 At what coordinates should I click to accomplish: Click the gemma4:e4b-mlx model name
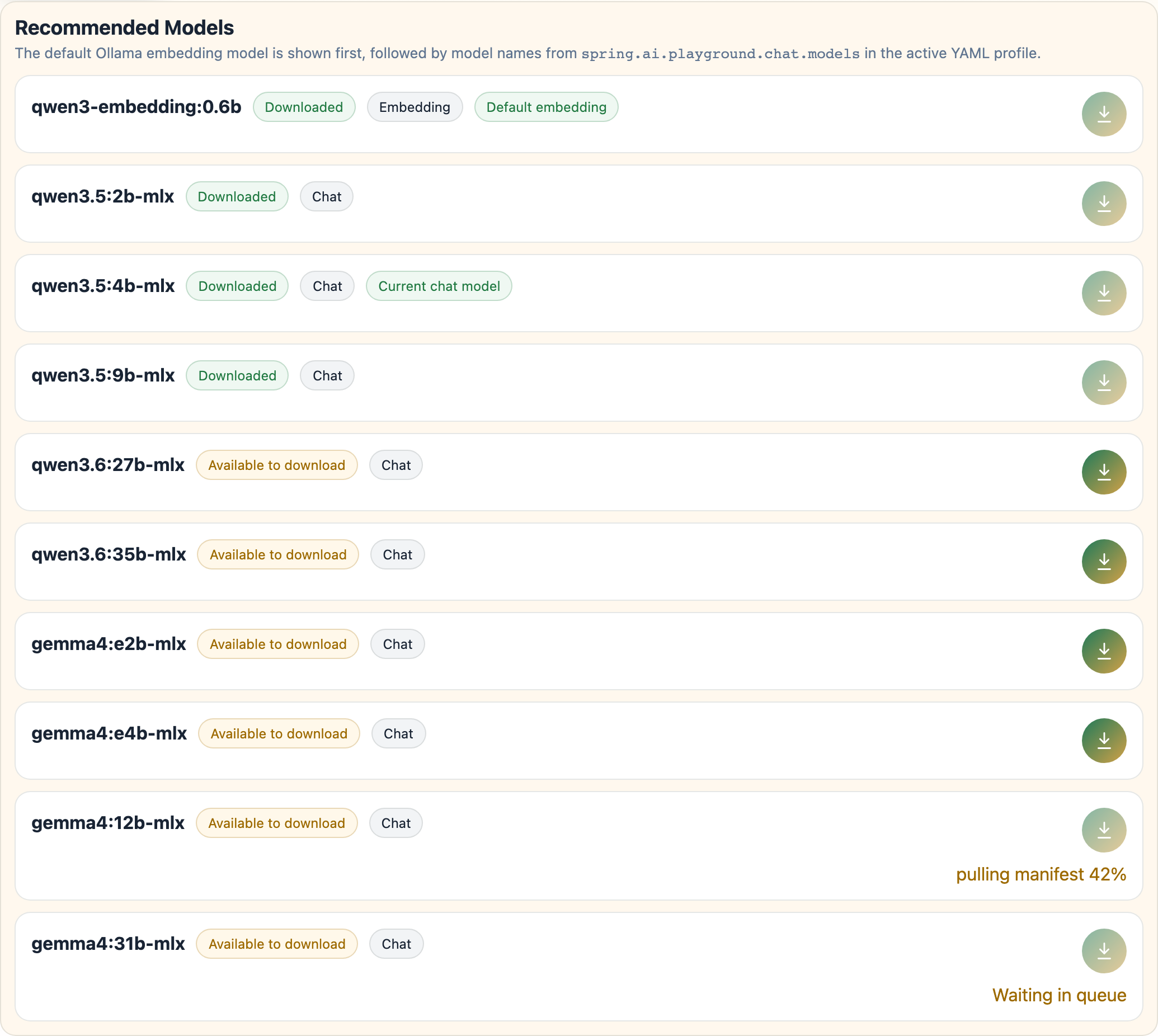[x=109, y=733]
